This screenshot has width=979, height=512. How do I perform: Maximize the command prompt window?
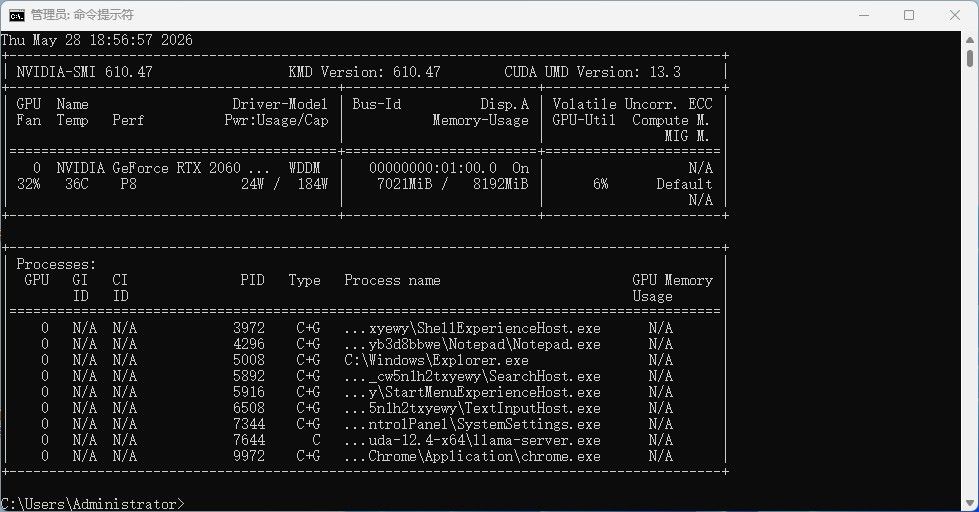pyautogui.click(x=909, y=15)
